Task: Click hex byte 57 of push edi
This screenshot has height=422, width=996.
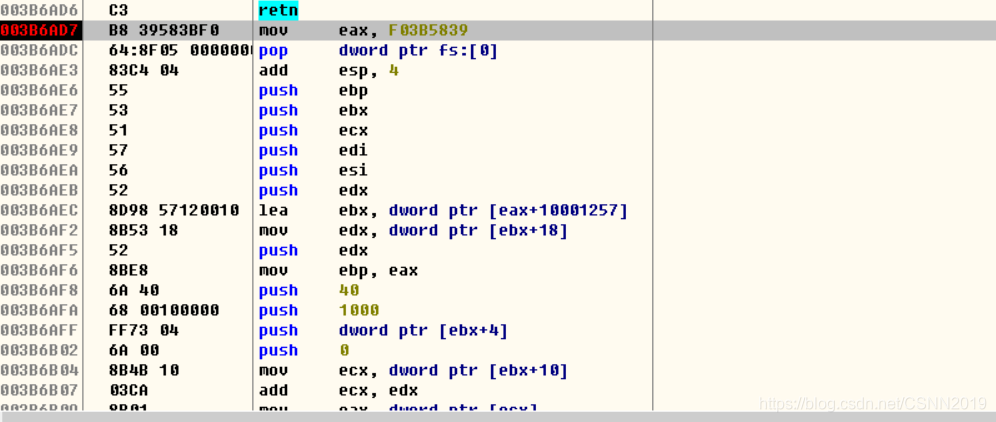Action: click(118, 151)
